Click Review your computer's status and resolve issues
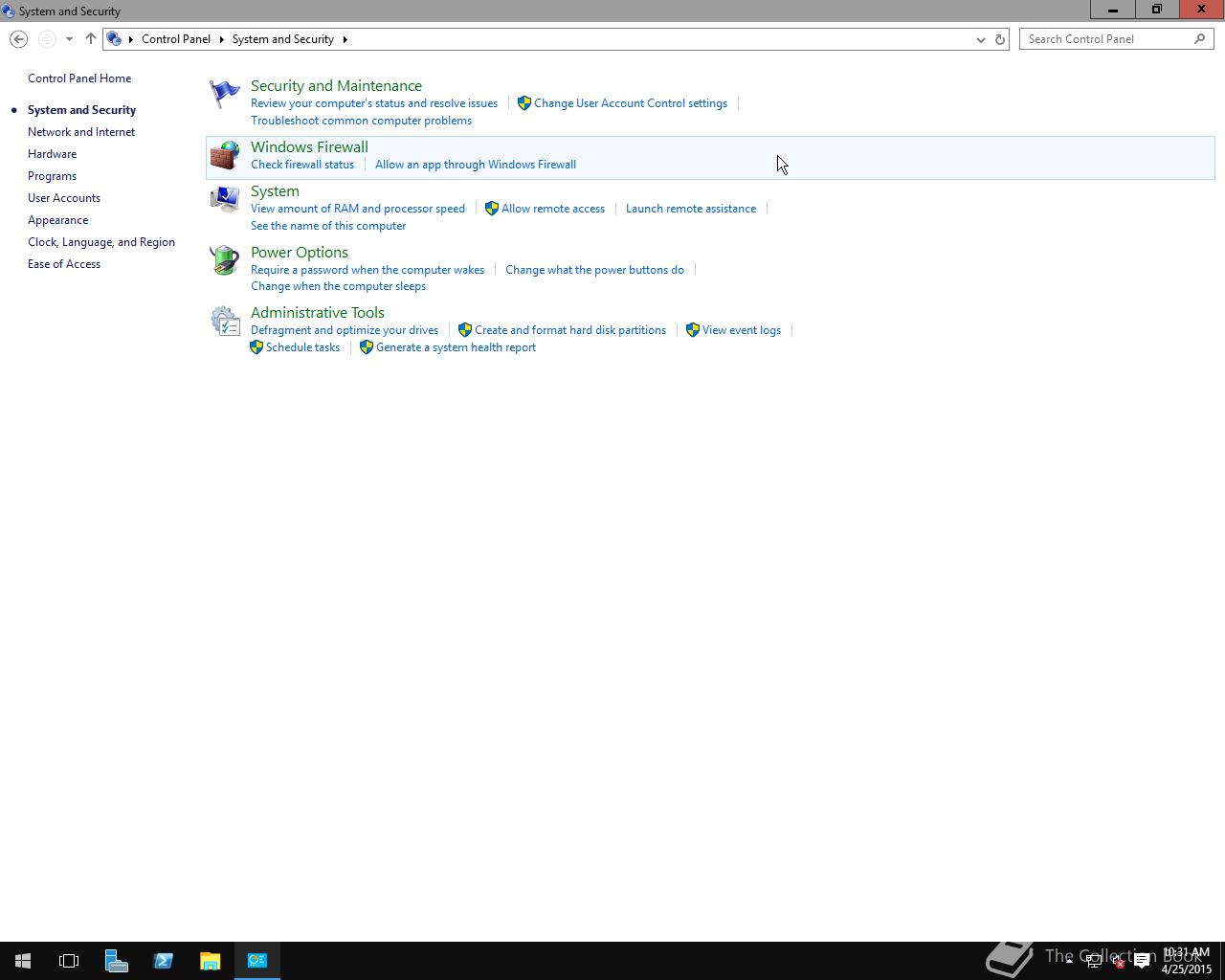The width and height of the screenshot is (1225, 980). [374, 103]
